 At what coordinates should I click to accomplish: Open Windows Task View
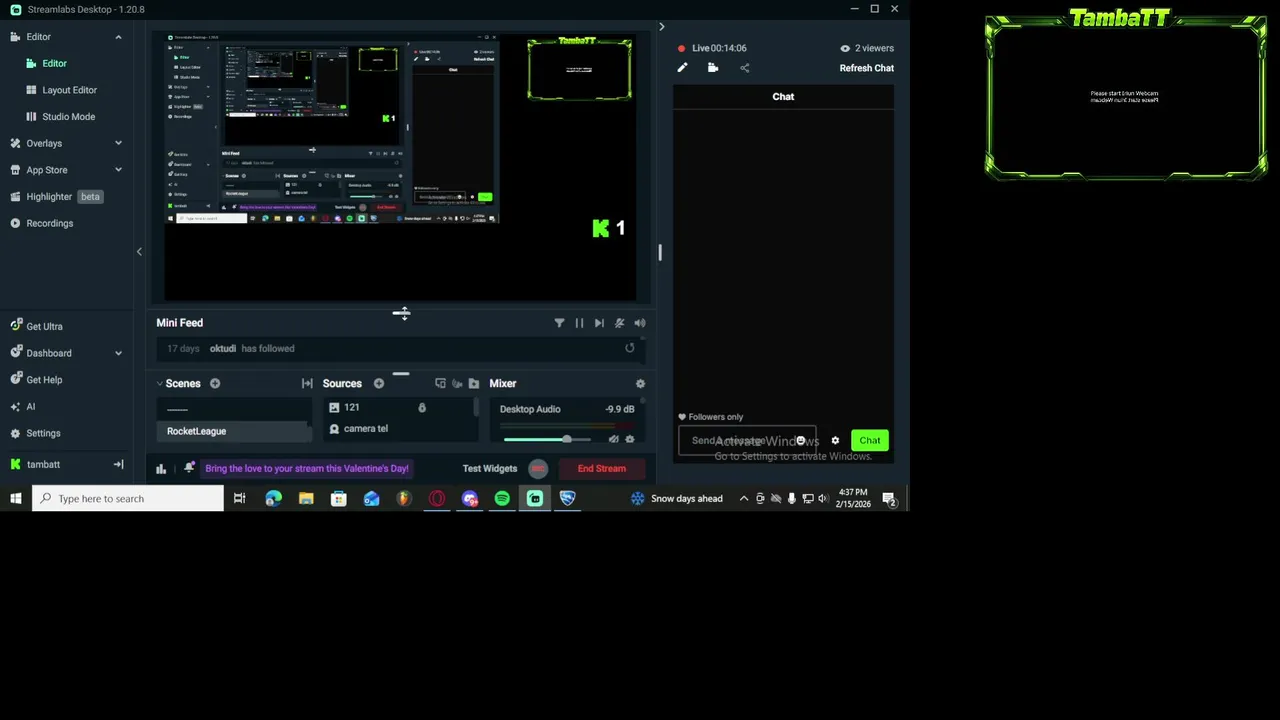239,499
